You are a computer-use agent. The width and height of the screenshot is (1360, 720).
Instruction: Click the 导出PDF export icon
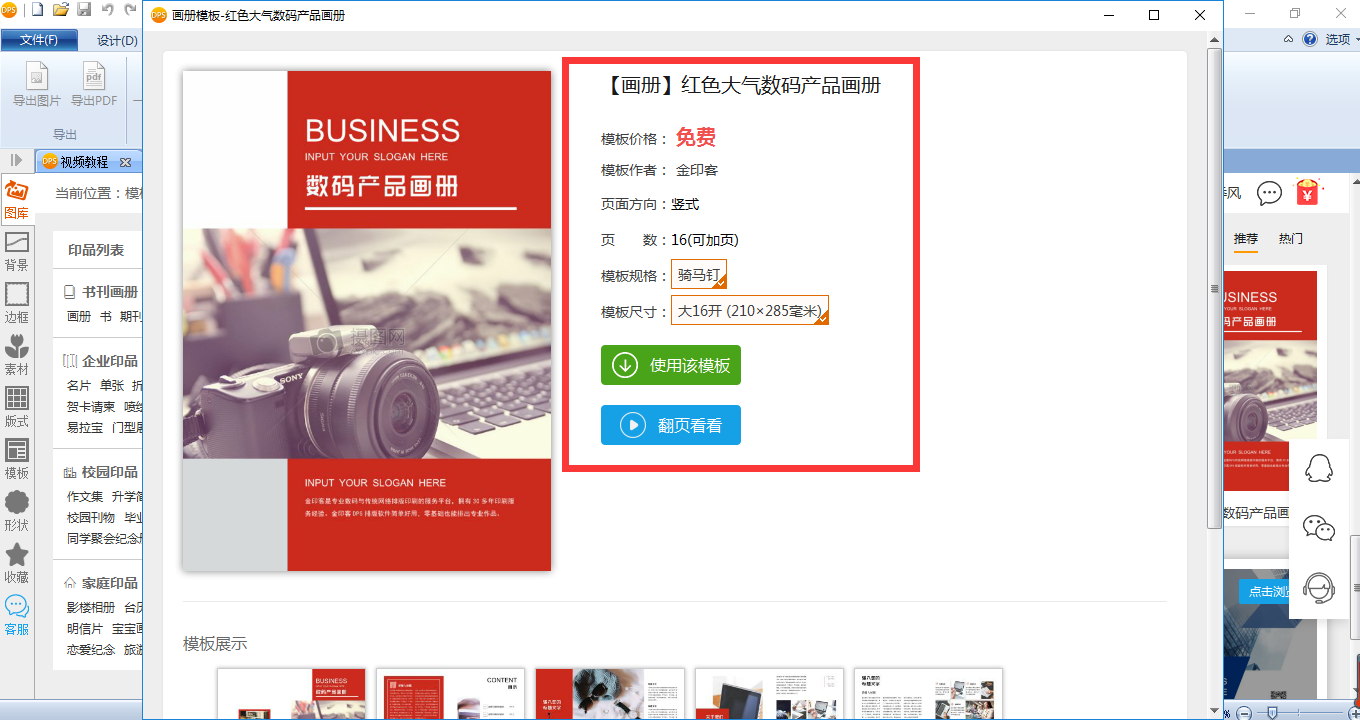(x=94, y=85)
